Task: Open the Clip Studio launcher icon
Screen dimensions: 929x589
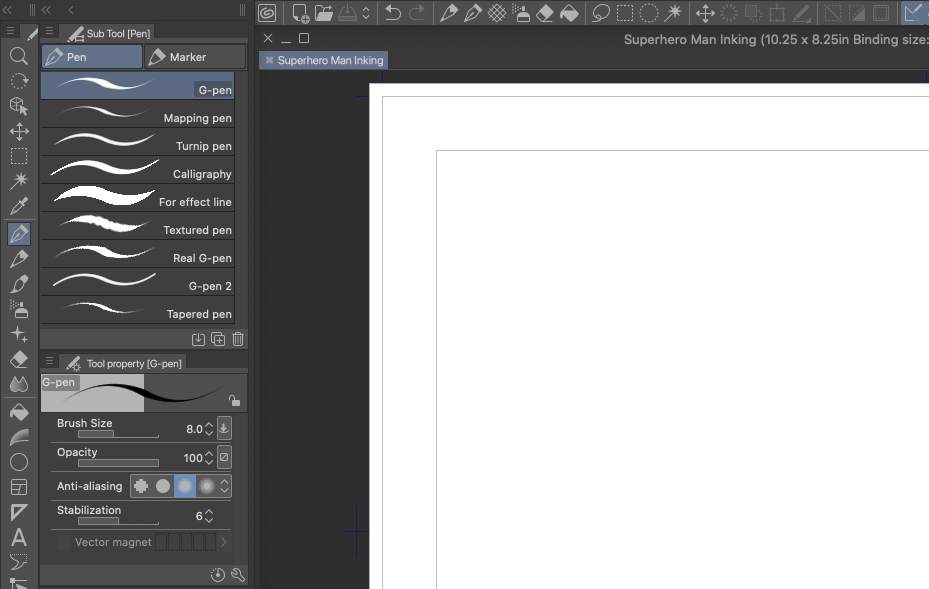Action: [x=267, y=13]
